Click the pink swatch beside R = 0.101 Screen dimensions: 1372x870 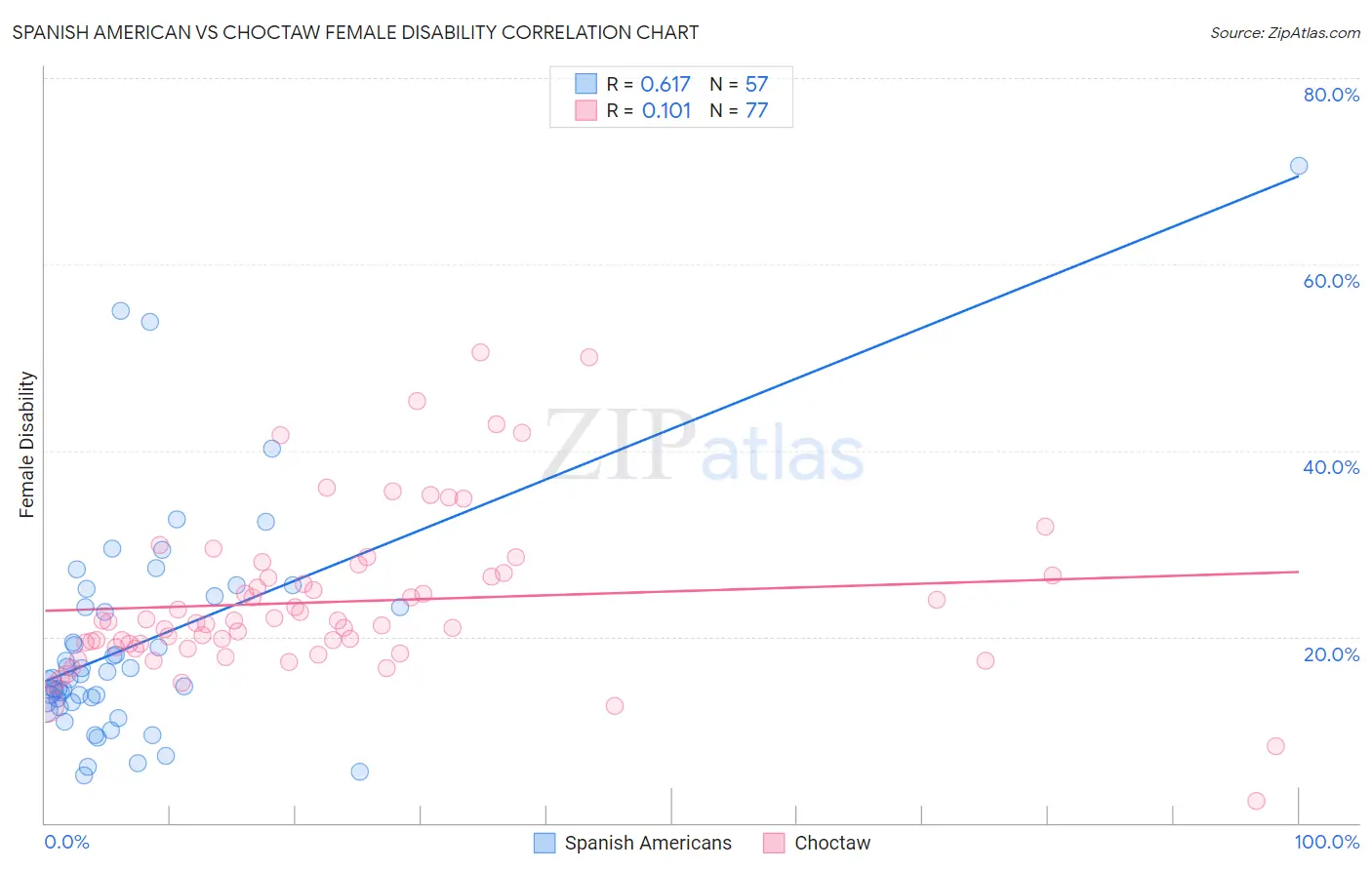tap(585, 110)
